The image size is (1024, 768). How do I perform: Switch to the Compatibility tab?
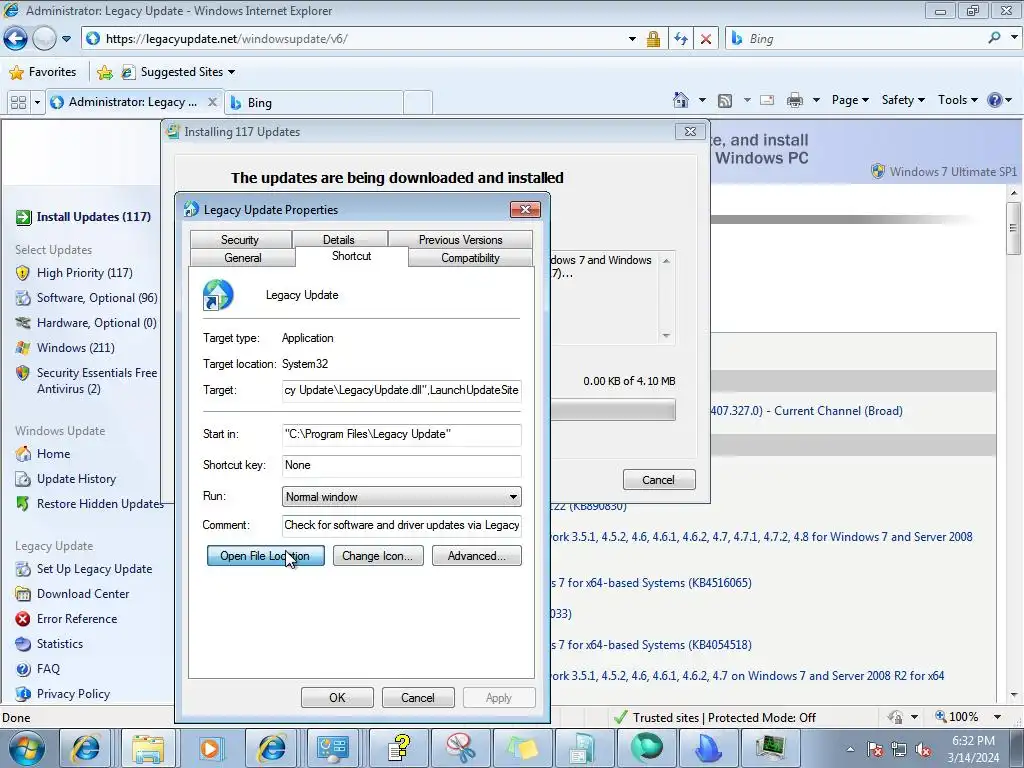470,258
